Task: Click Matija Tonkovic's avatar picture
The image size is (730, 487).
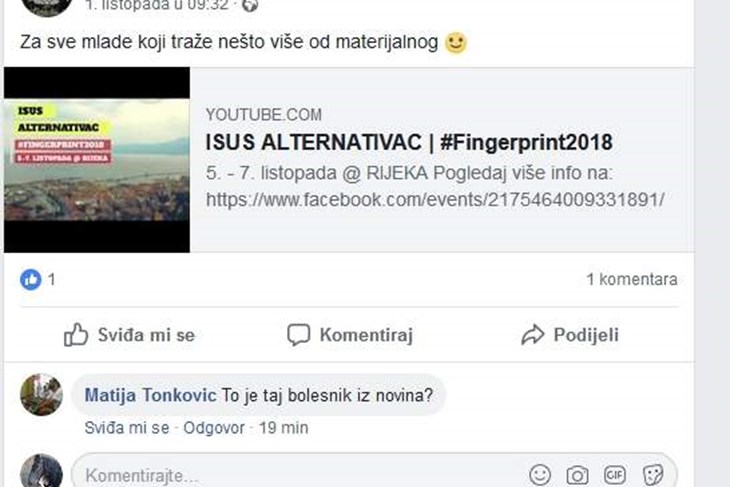Action: pyautogui.click(x=41, y=395)
